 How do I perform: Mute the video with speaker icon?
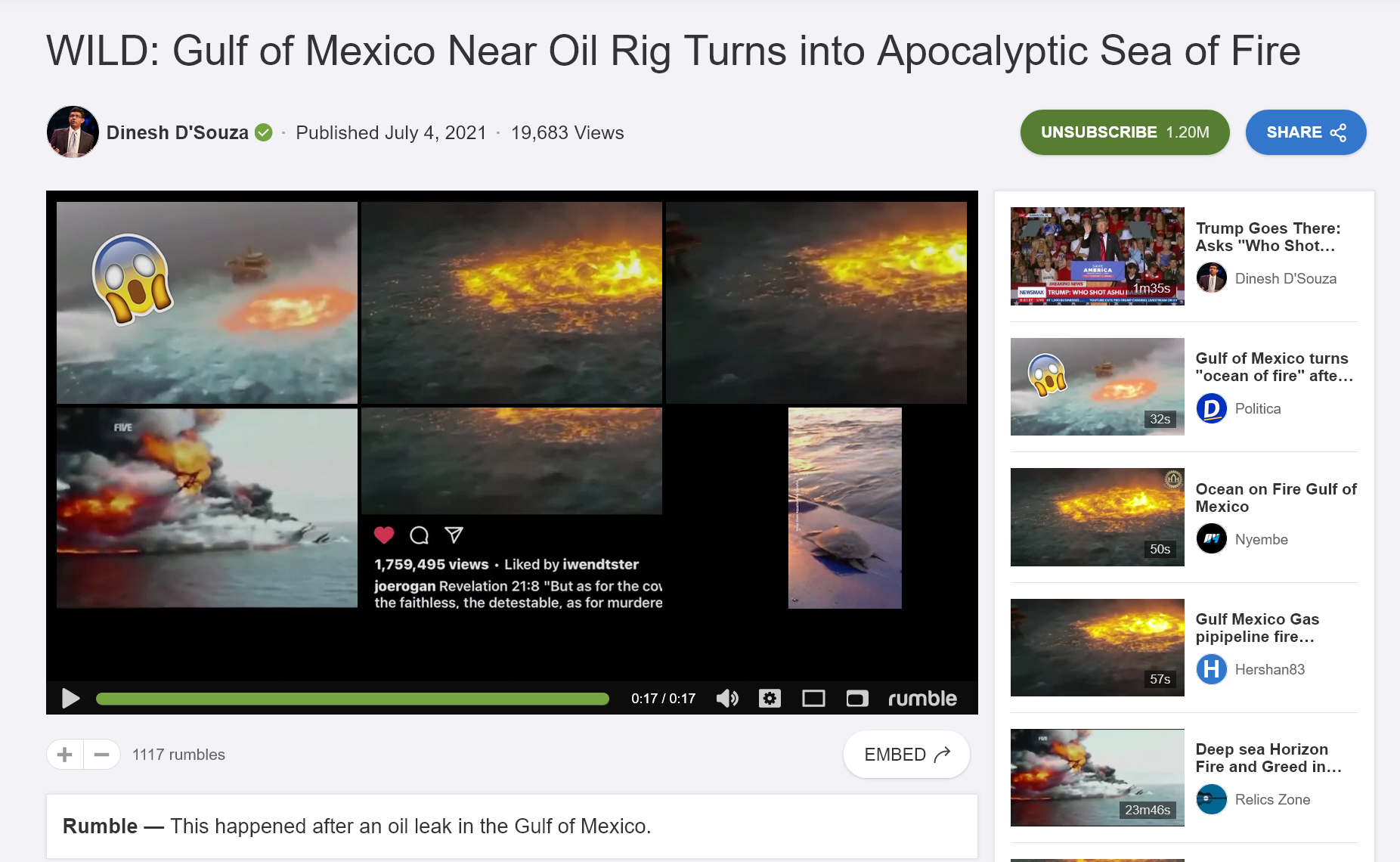727,698
